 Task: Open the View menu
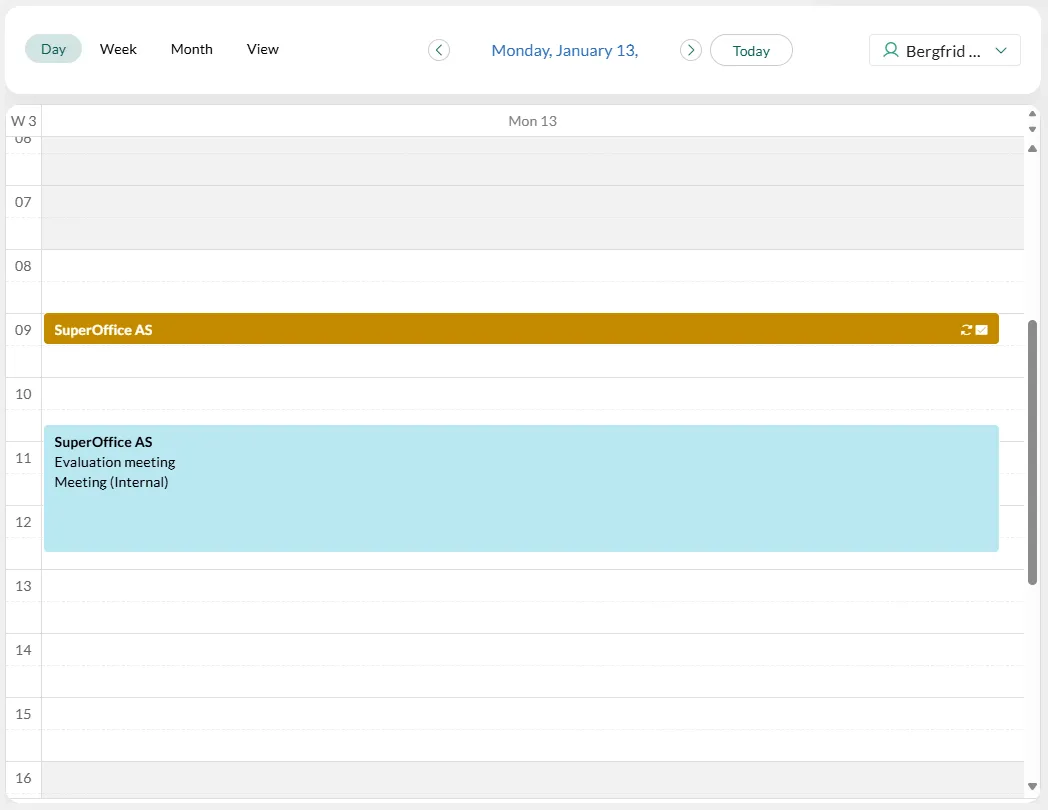coord(263,49)
